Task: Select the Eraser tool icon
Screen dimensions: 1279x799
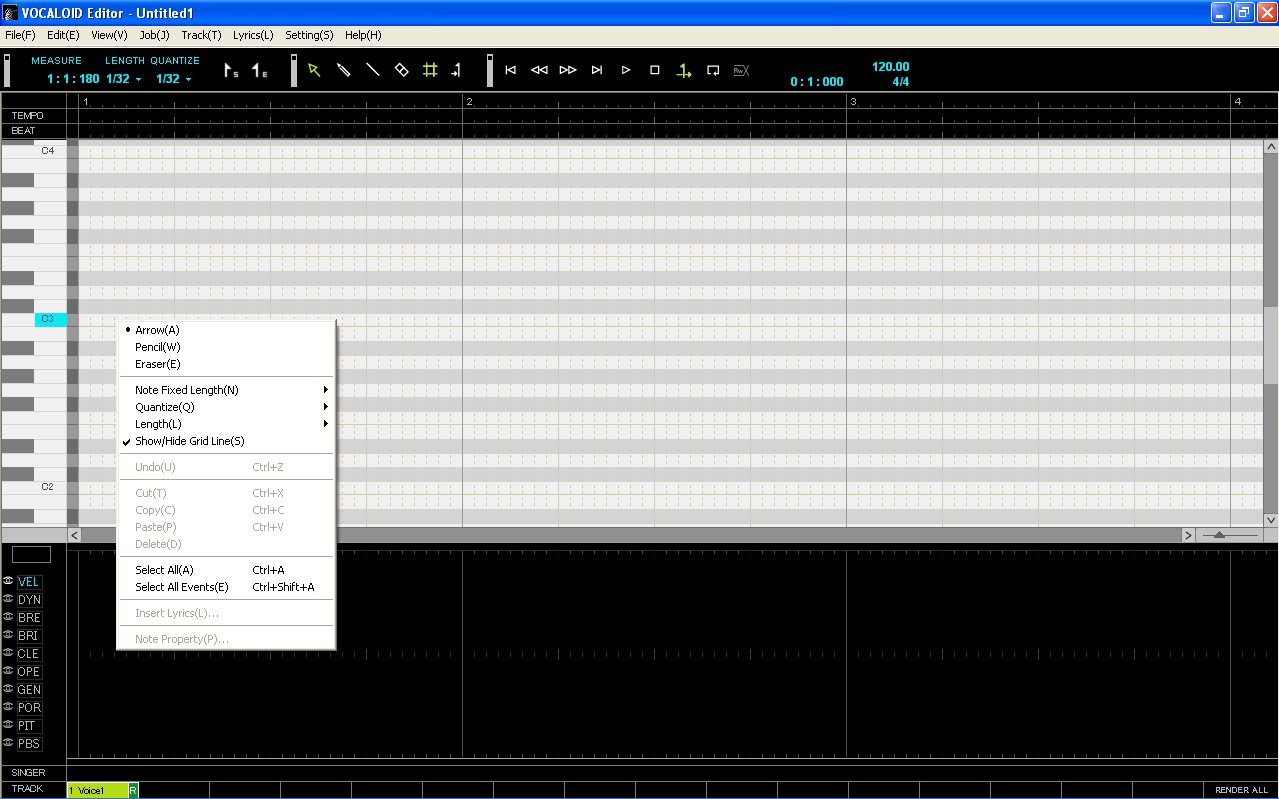Action: (400, 70)
